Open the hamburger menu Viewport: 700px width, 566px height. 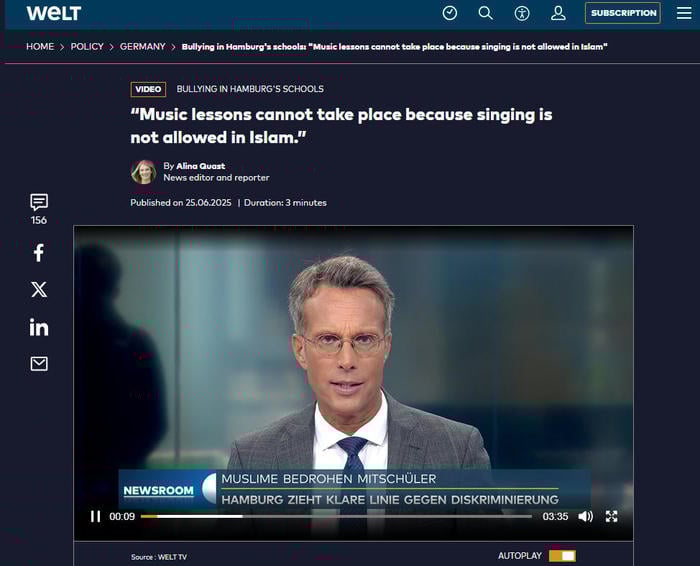684,13
